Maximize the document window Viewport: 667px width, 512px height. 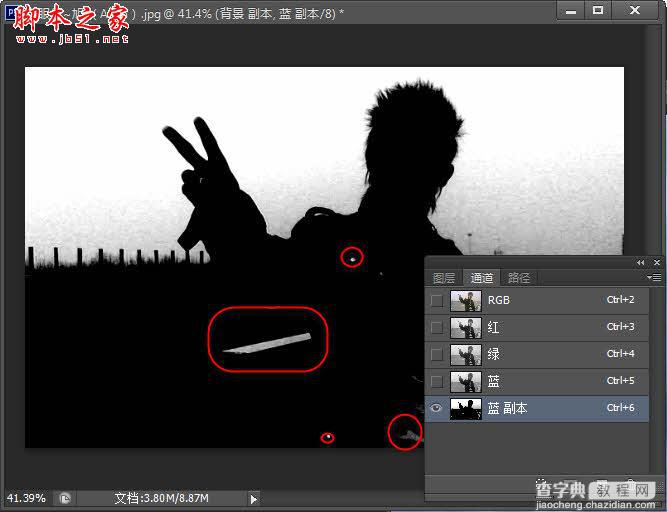(598, 11)
